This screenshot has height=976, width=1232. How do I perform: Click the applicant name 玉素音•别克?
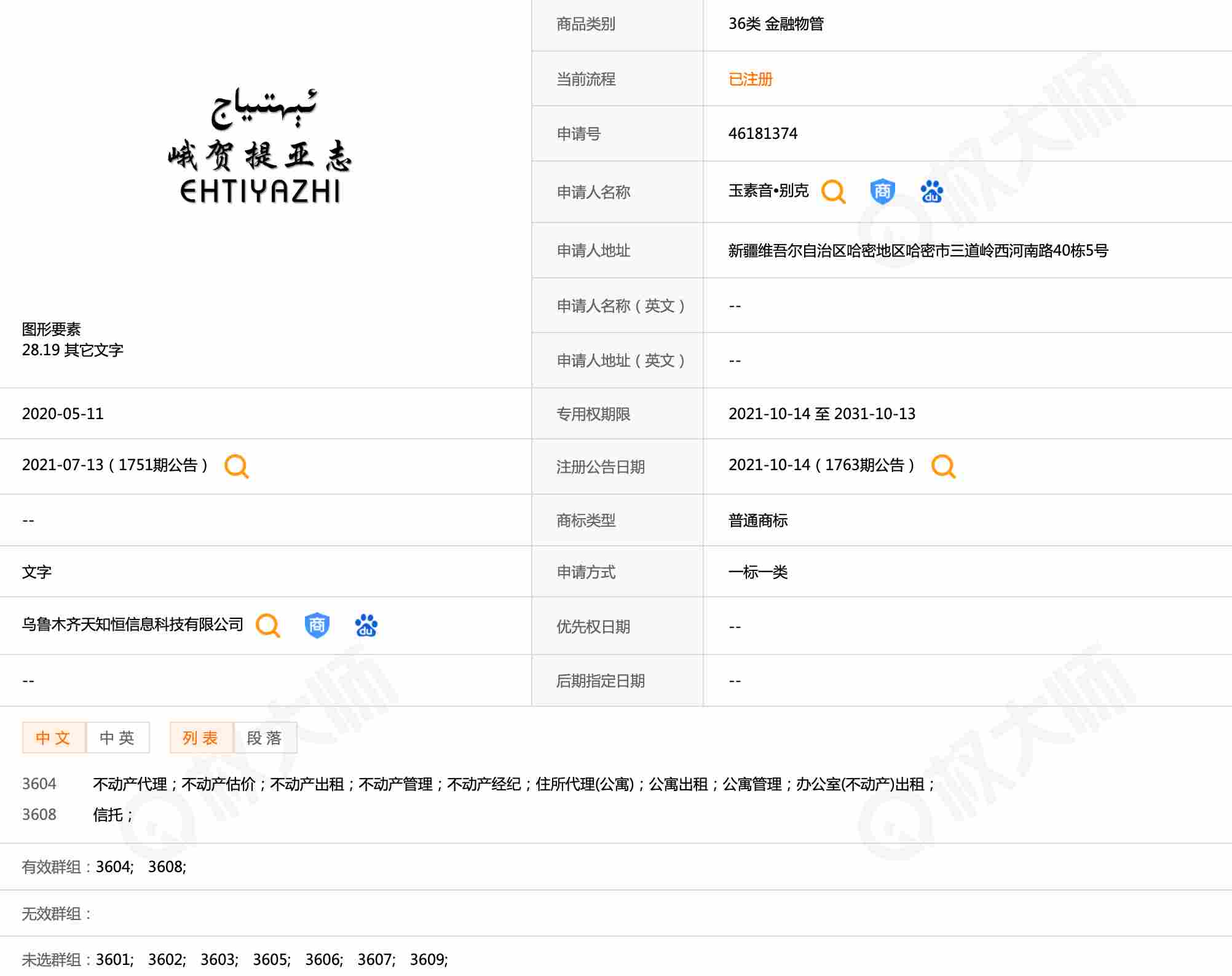click(x=768, y=191)
